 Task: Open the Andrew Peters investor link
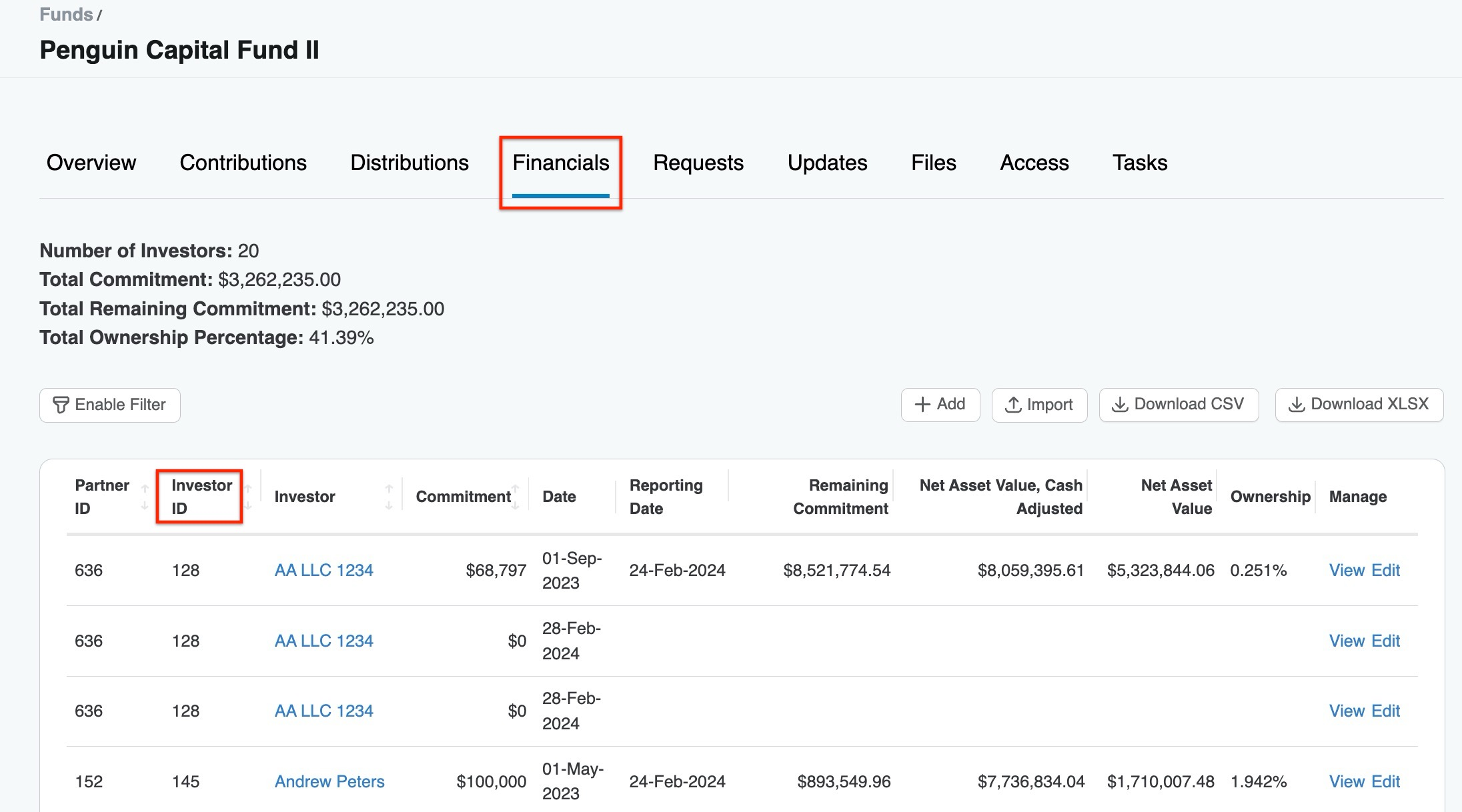pos(329,781)
